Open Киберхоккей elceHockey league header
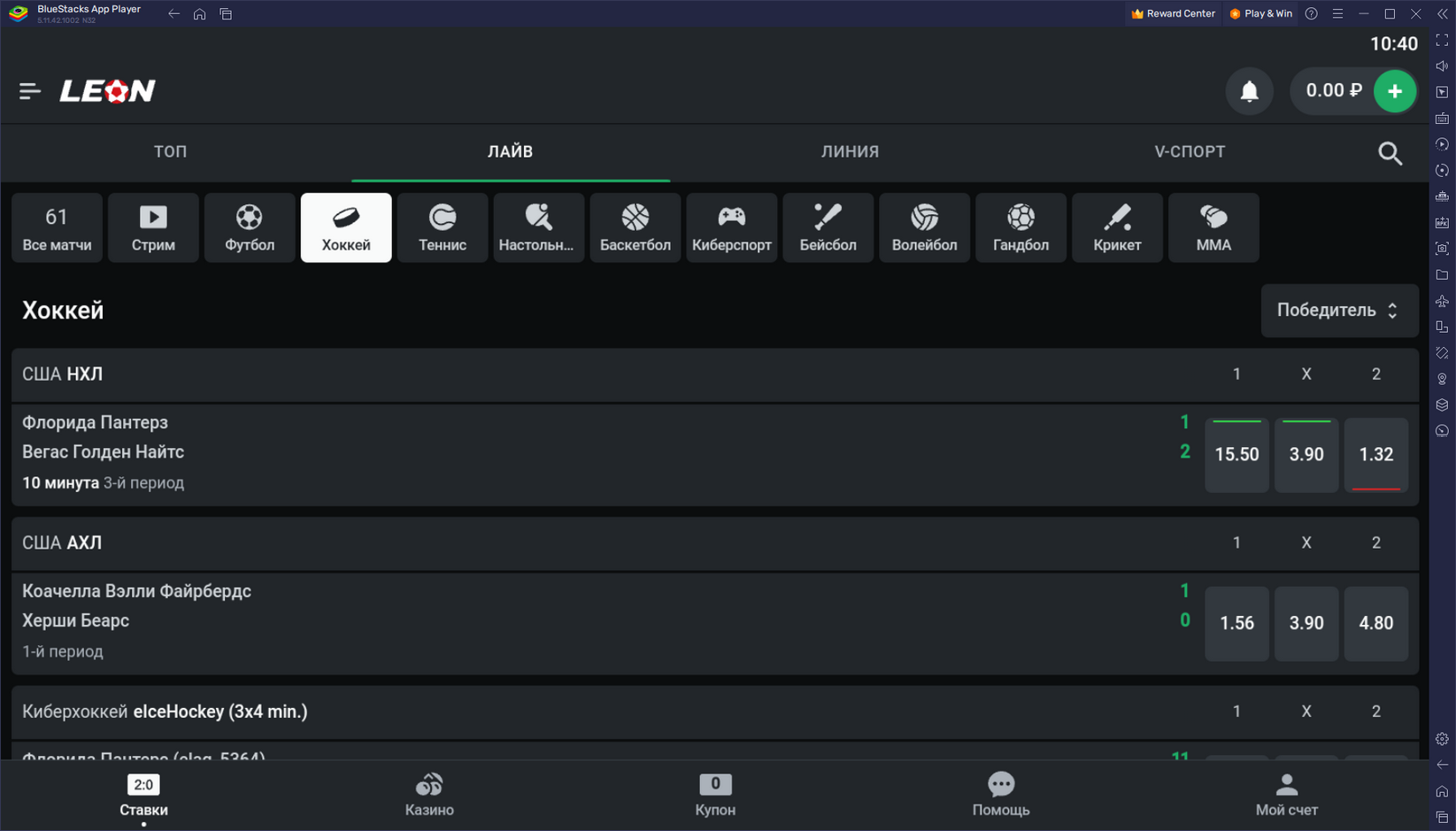Image resolution: width=1456 pixels, height=831 pixels. coord(715,712)
